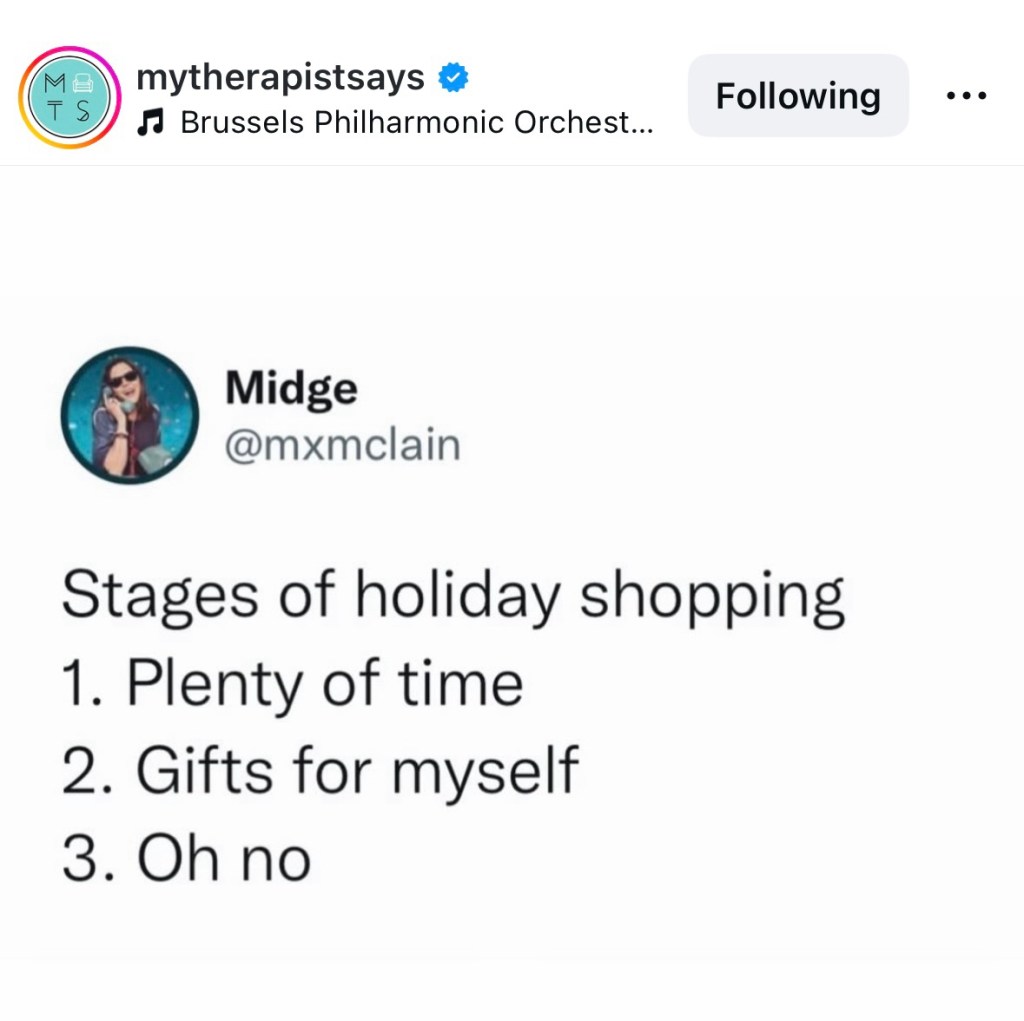Toggle the Following button

(798, 96)
